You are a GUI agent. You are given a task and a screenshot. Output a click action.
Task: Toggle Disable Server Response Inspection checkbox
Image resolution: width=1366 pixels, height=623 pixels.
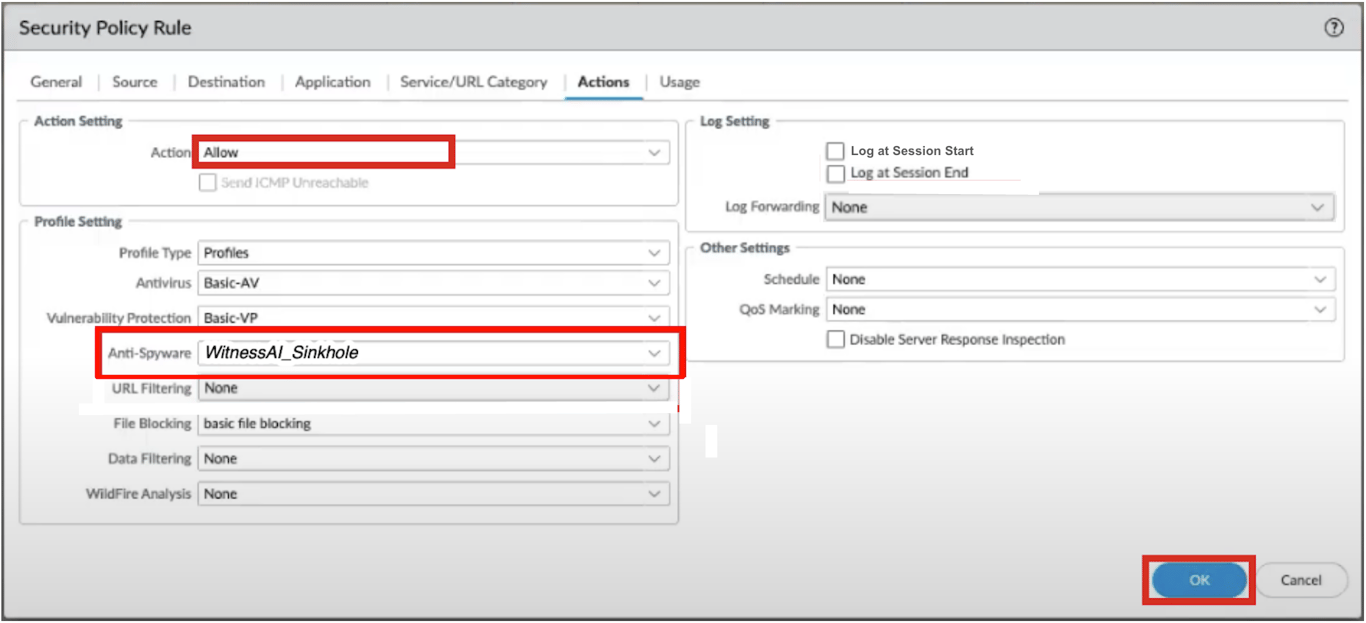click(835, 340)
